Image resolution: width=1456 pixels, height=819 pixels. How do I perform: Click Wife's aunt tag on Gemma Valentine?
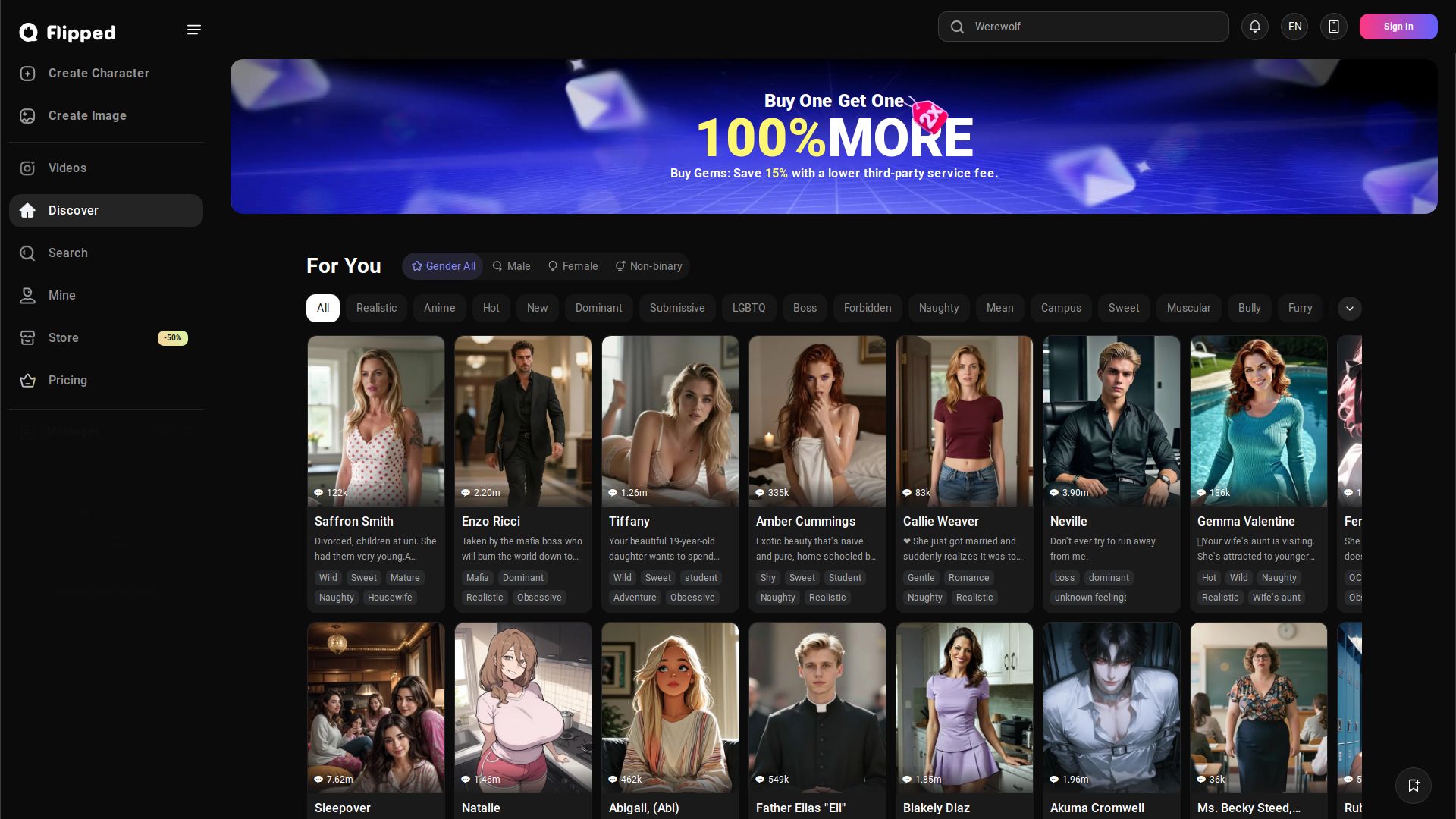pyautogui.click(x=1276, y=598)
